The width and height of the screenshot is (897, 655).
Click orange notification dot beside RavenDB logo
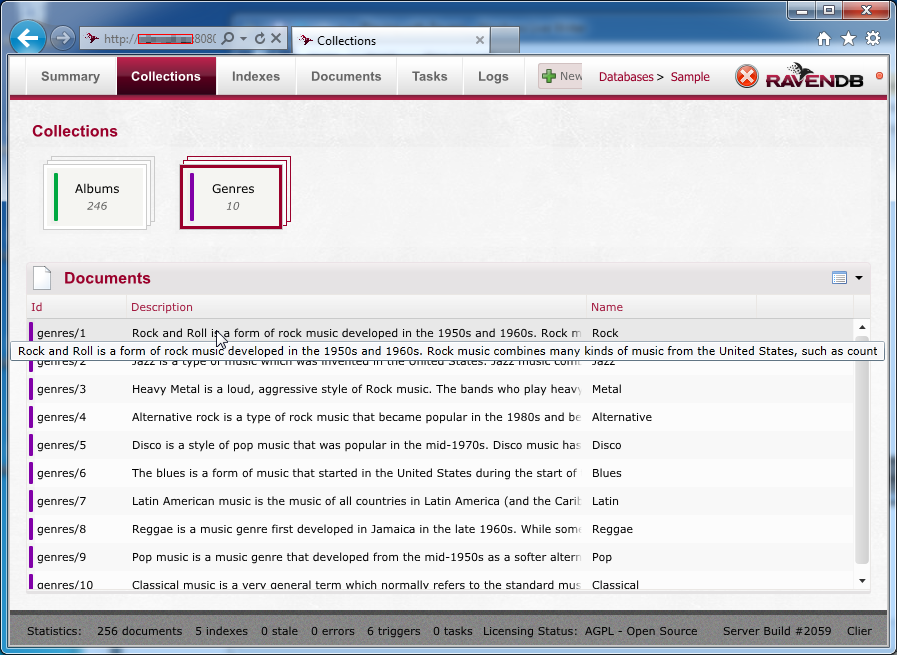click(879, 76)
